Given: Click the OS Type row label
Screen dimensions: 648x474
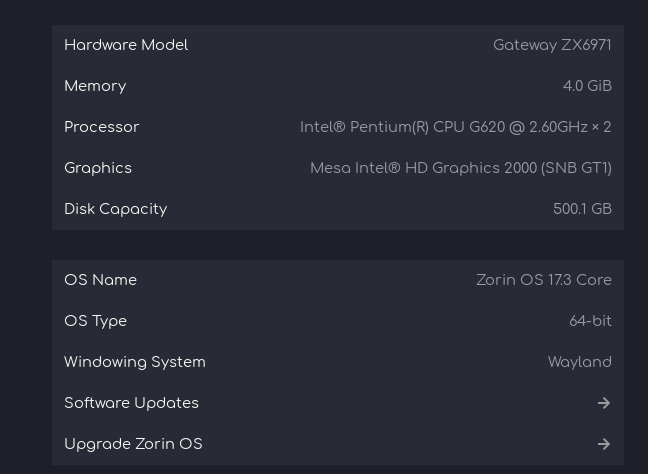Looking at the screenshot, I should pyautogui.click(x=96, y=321).
